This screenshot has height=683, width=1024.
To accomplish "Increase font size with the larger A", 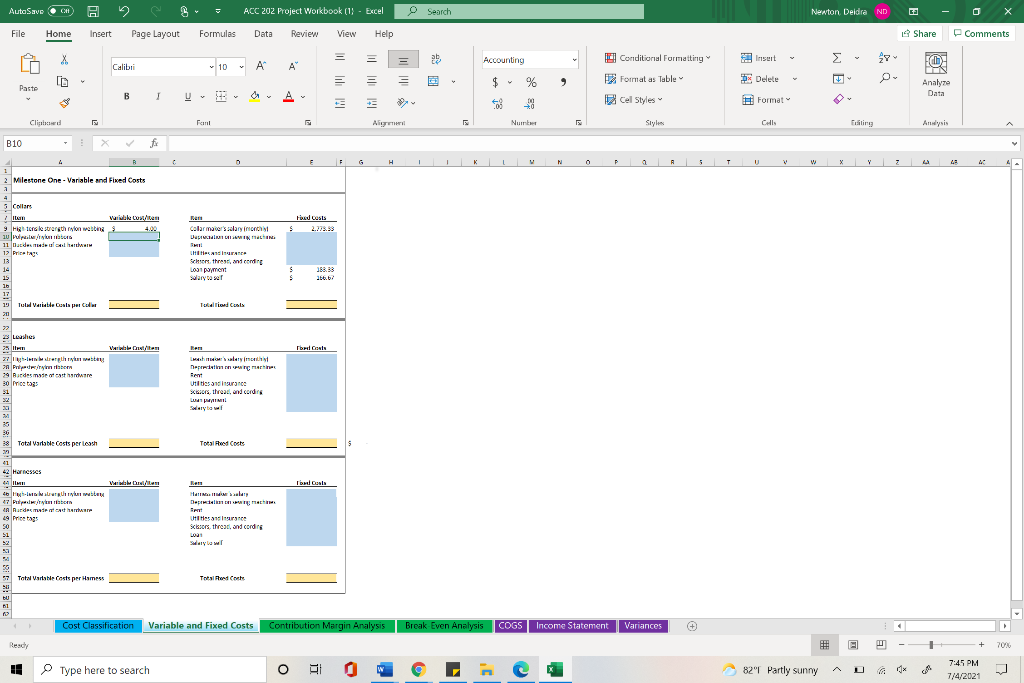I will point(261,66).
